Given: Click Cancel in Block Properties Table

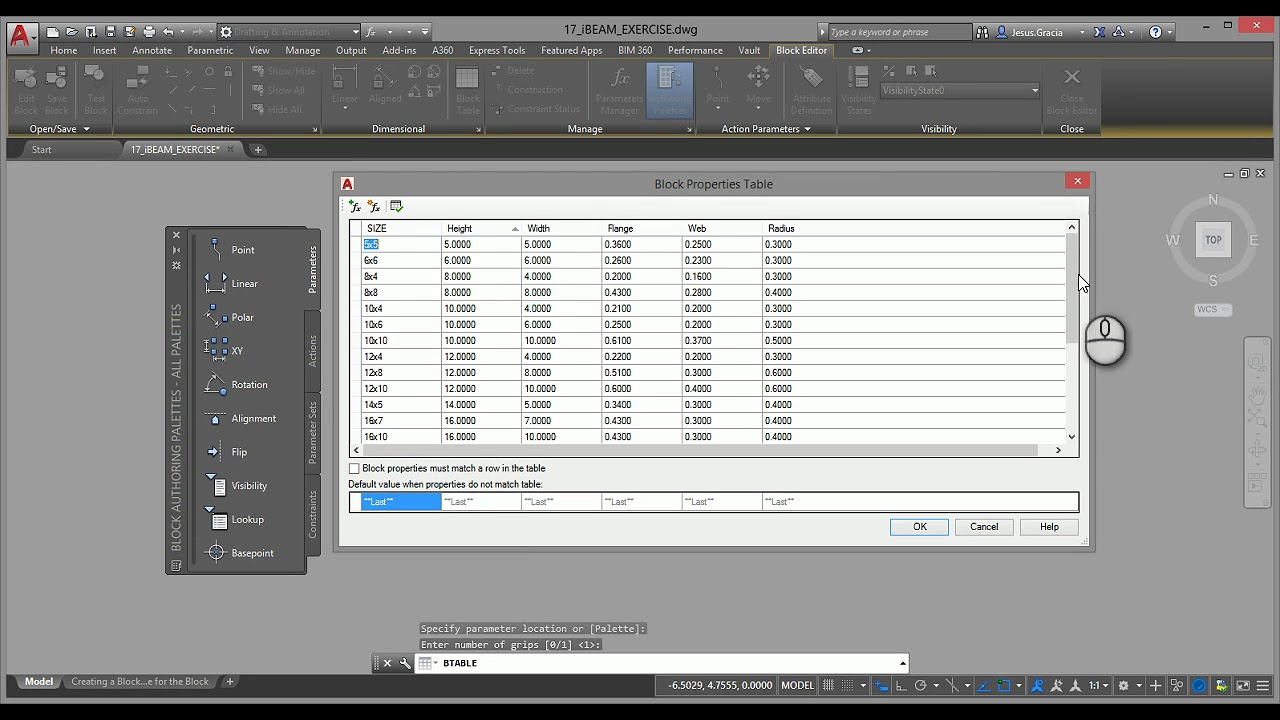Looking at the screenshot, I should (984, 527).
